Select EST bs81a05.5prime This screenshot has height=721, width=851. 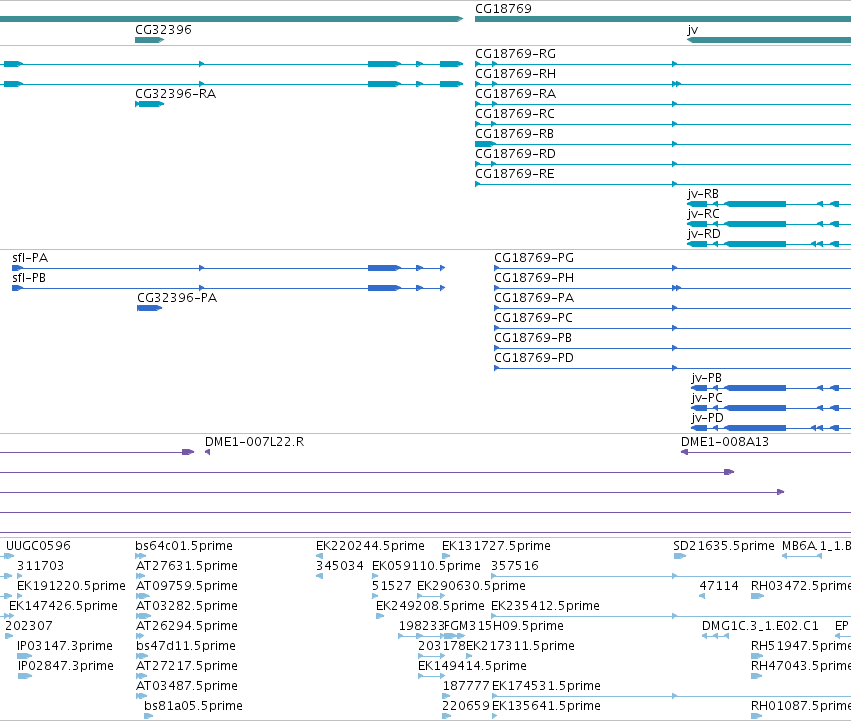193,706
